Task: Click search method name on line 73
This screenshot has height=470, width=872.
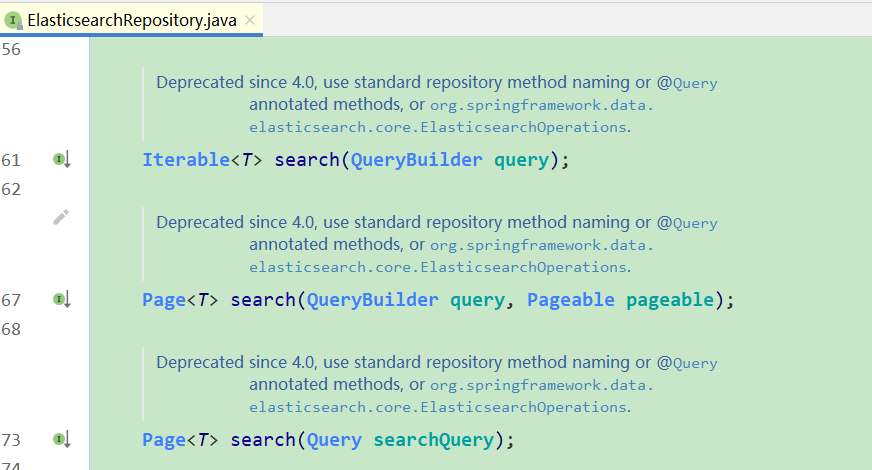Action: pyautogui.click(x=263, y=440)
